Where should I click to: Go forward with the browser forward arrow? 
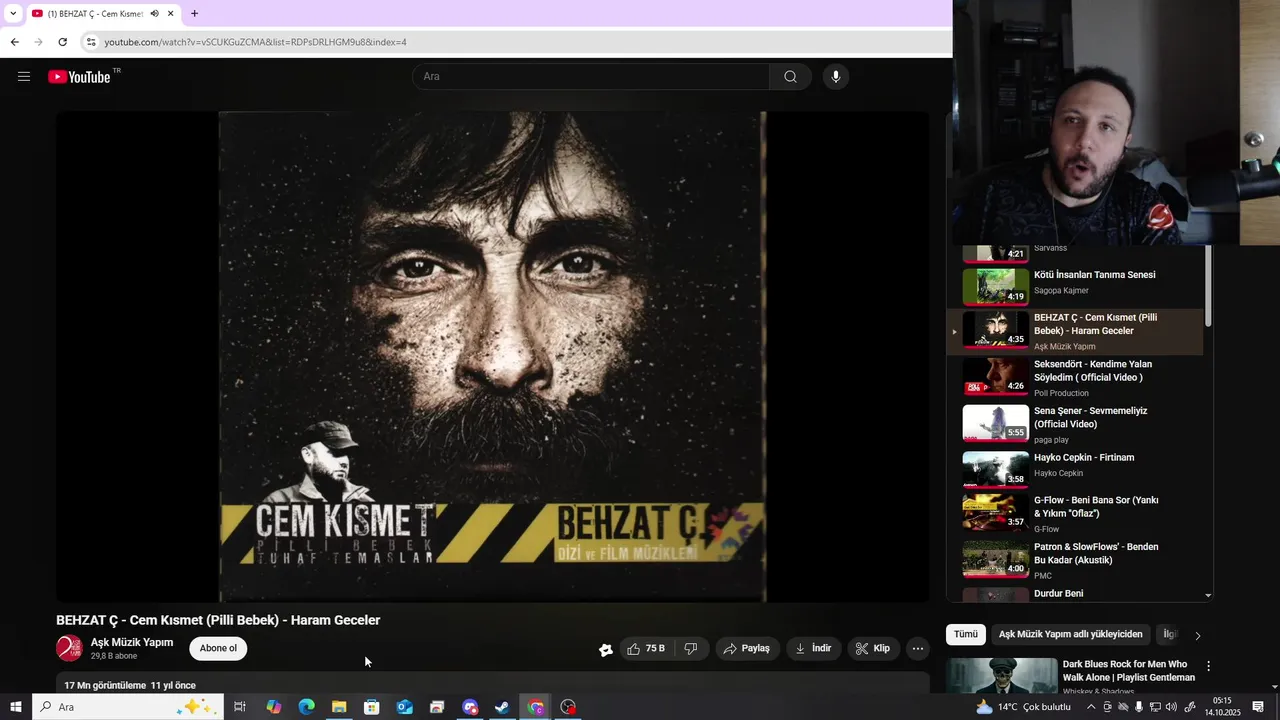point(38,42)
